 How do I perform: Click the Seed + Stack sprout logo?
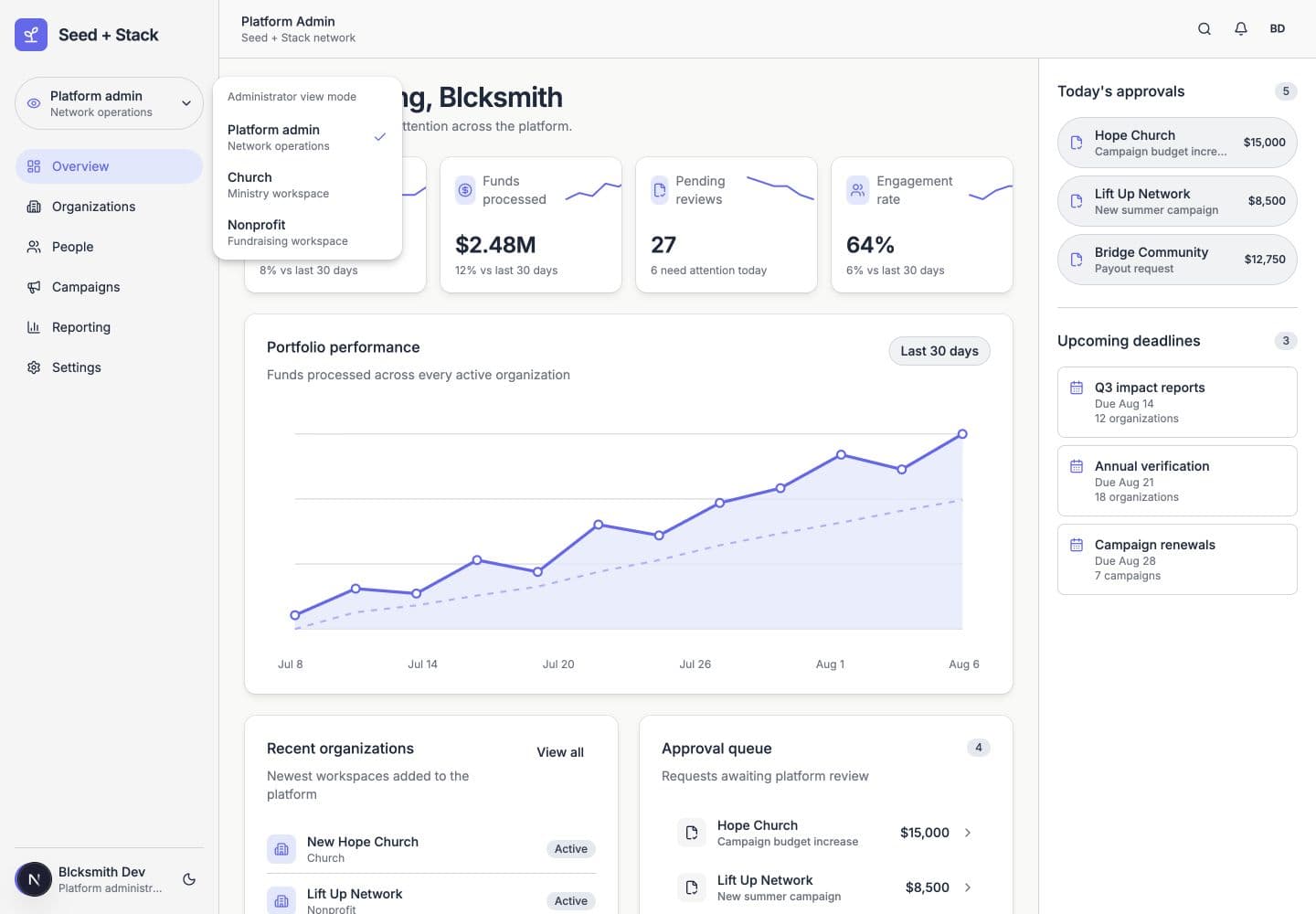point(31,35)
